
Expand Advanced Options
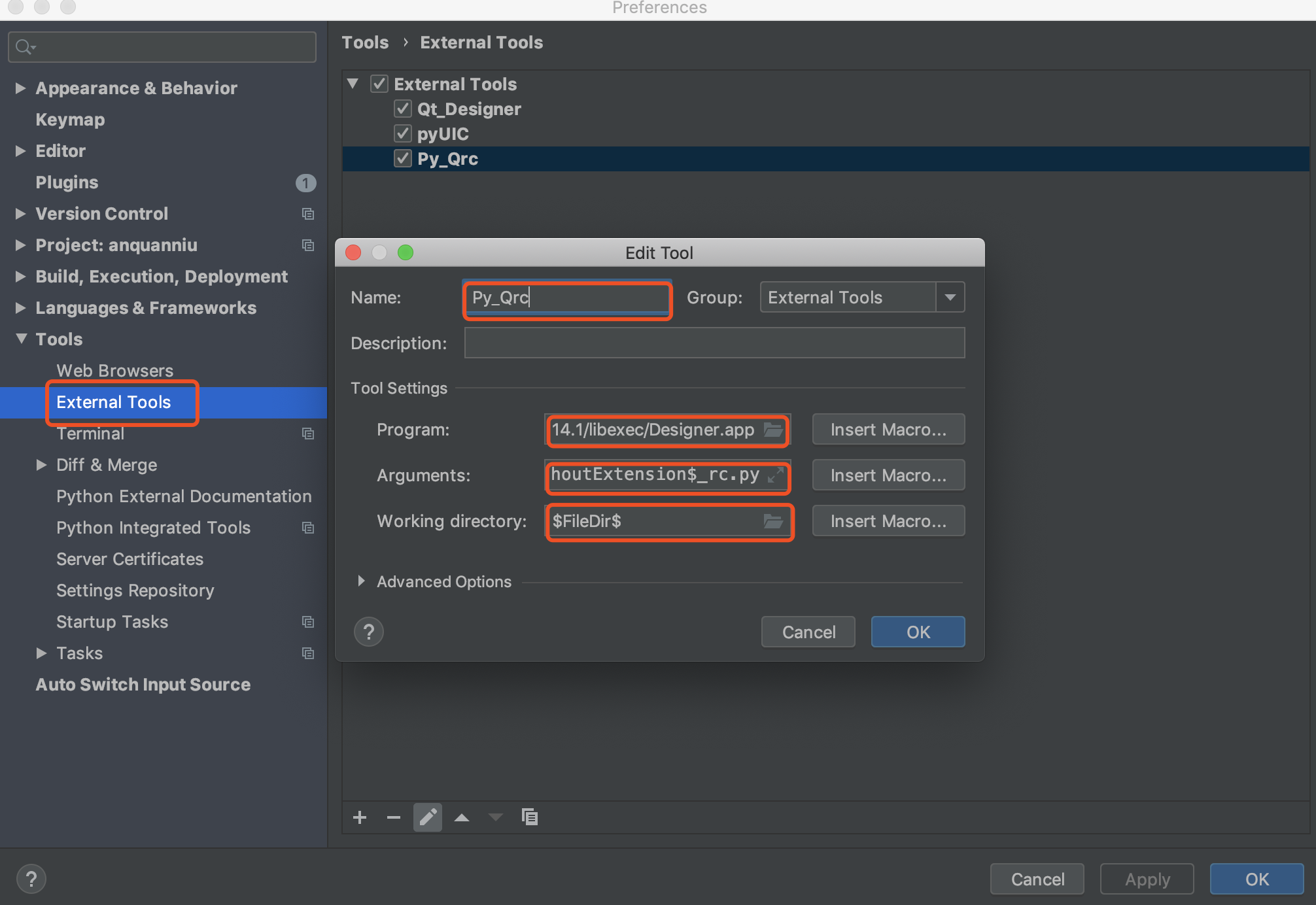[361, 581]
